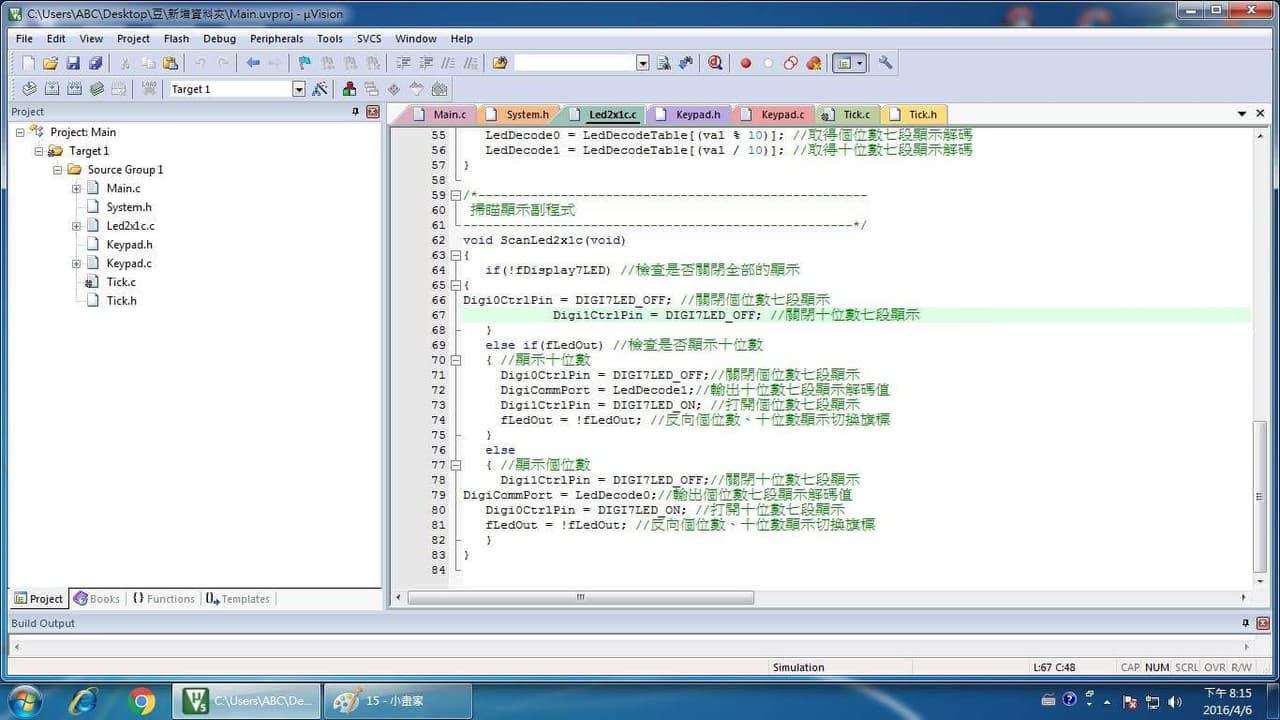
Task: Open the Peripherals menu
Action: point(276,39)
